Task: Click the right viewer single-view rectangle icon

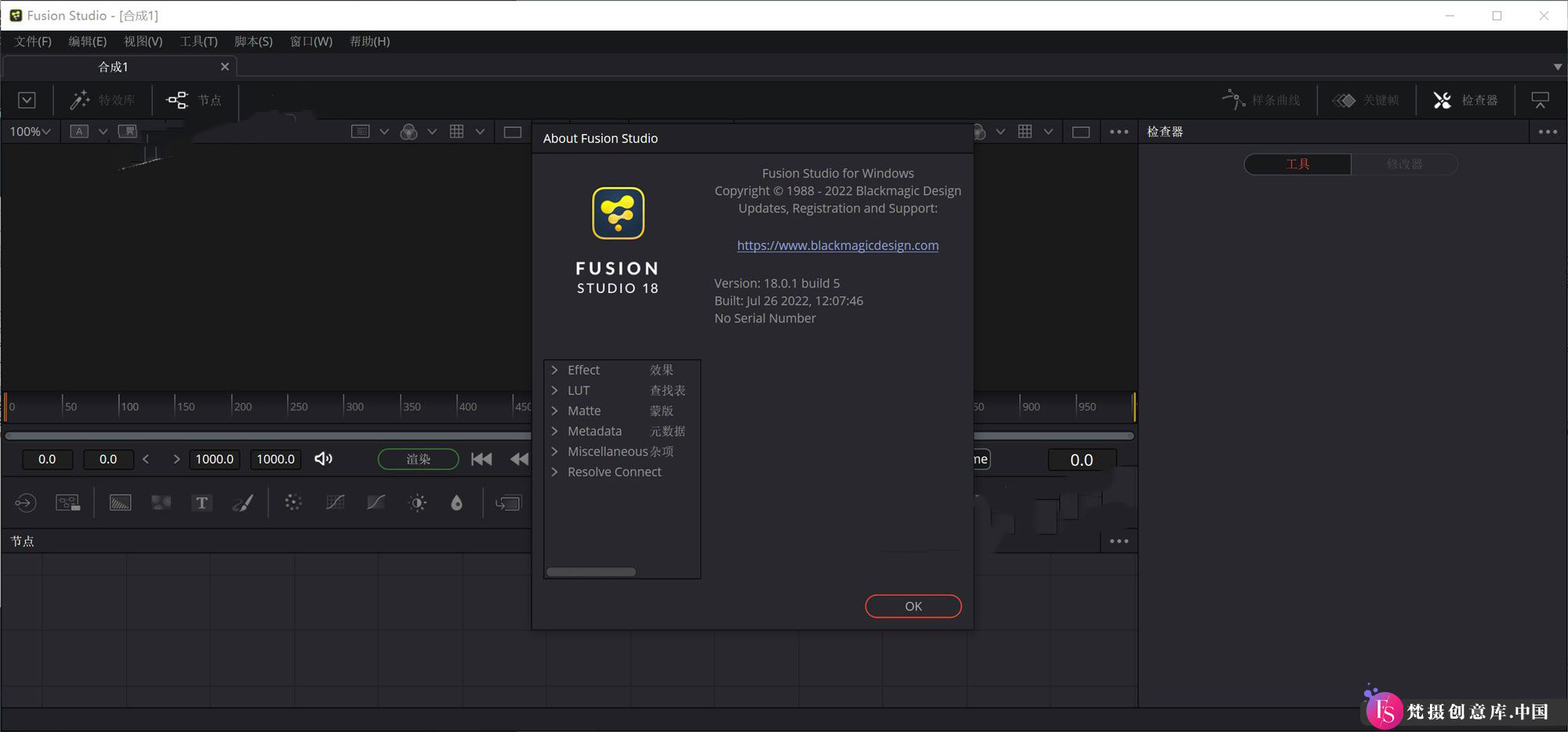Action: (x=1081, y=132)
